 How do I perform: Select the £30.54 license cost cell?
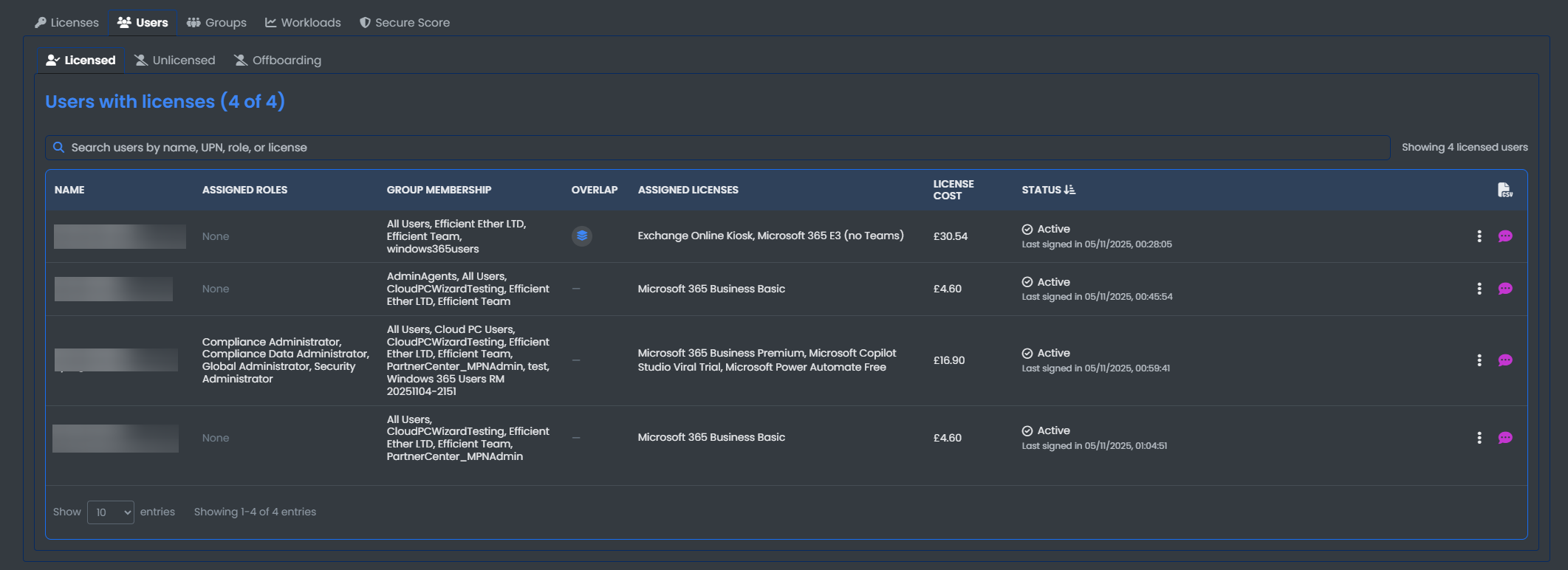951,236
